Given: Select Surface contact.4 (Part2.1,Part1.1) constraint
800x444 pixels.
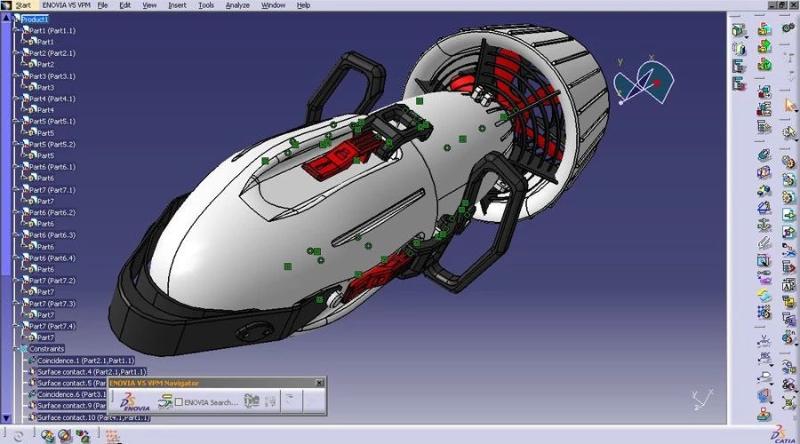Looking at the screenshot, I should (92, 372).
